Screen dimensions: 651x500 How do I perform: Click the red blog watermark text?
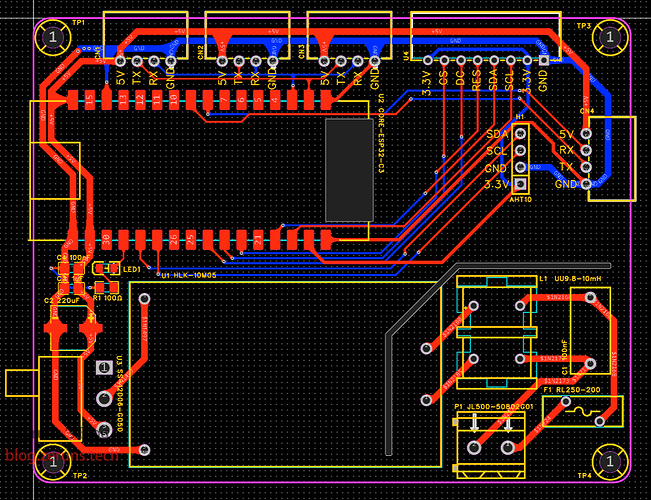point(60,455)
